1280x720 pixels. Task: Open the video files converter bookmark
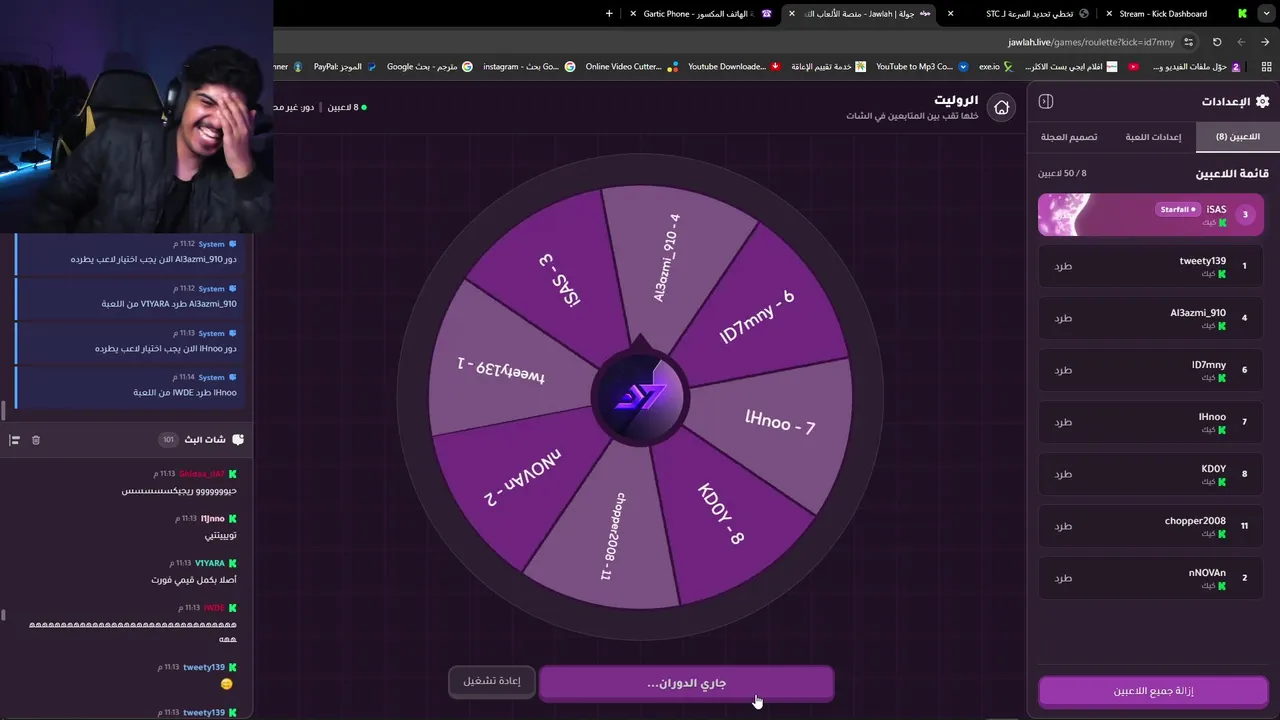point(1196,67)
